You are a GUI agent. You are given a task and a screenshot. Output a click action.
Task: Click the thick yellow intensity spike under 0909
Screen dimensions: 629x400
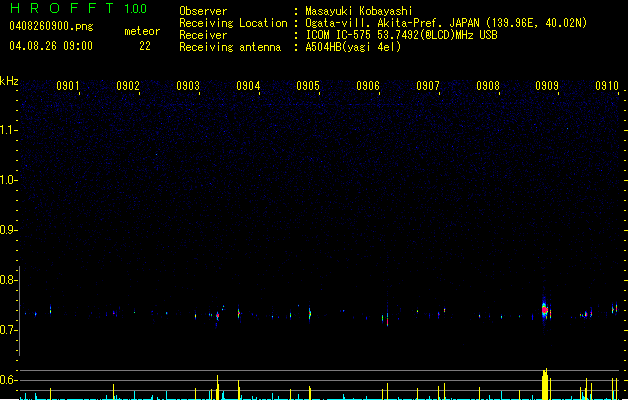pos(545,384)
